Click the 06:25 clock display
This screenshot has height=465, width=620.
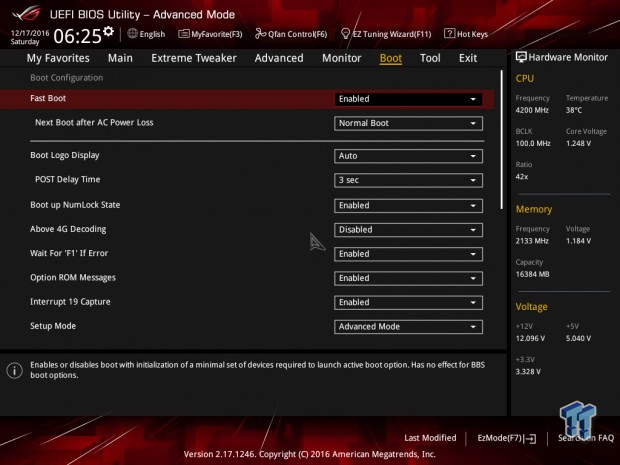tap(78, 36)
